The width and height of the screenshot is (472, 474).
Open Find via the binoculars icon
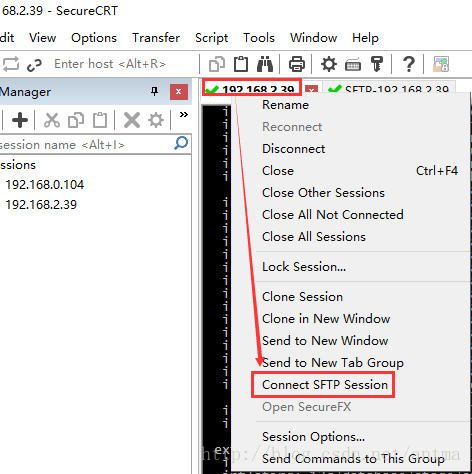265,64
